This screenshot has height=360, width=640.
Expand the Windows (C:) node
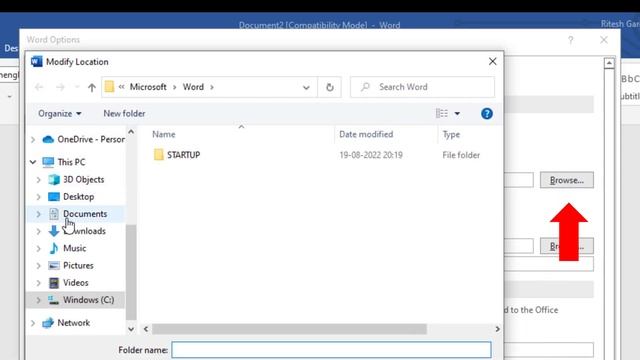tap(39, 300)
